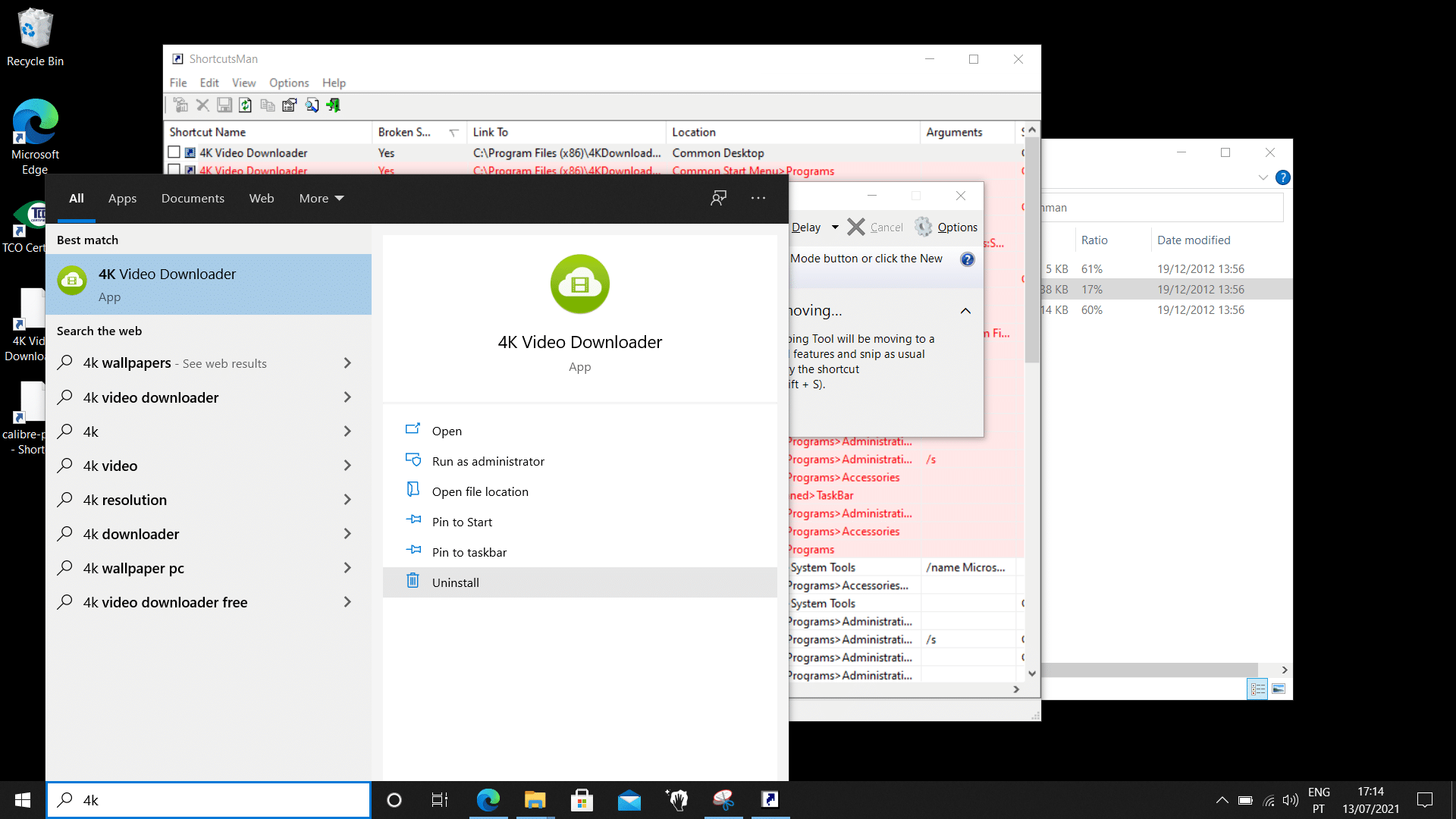1456x819 pixels.
Task: Expand the 4k downloader suggestion arrow
Action: [x=347, y=534]
